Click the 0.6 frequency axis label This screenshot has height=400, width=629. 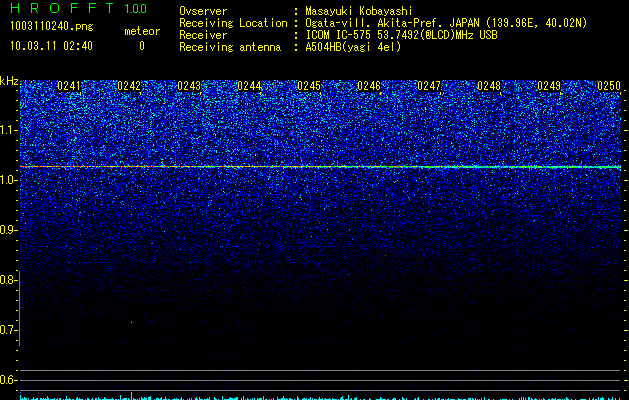pos(7,380)
